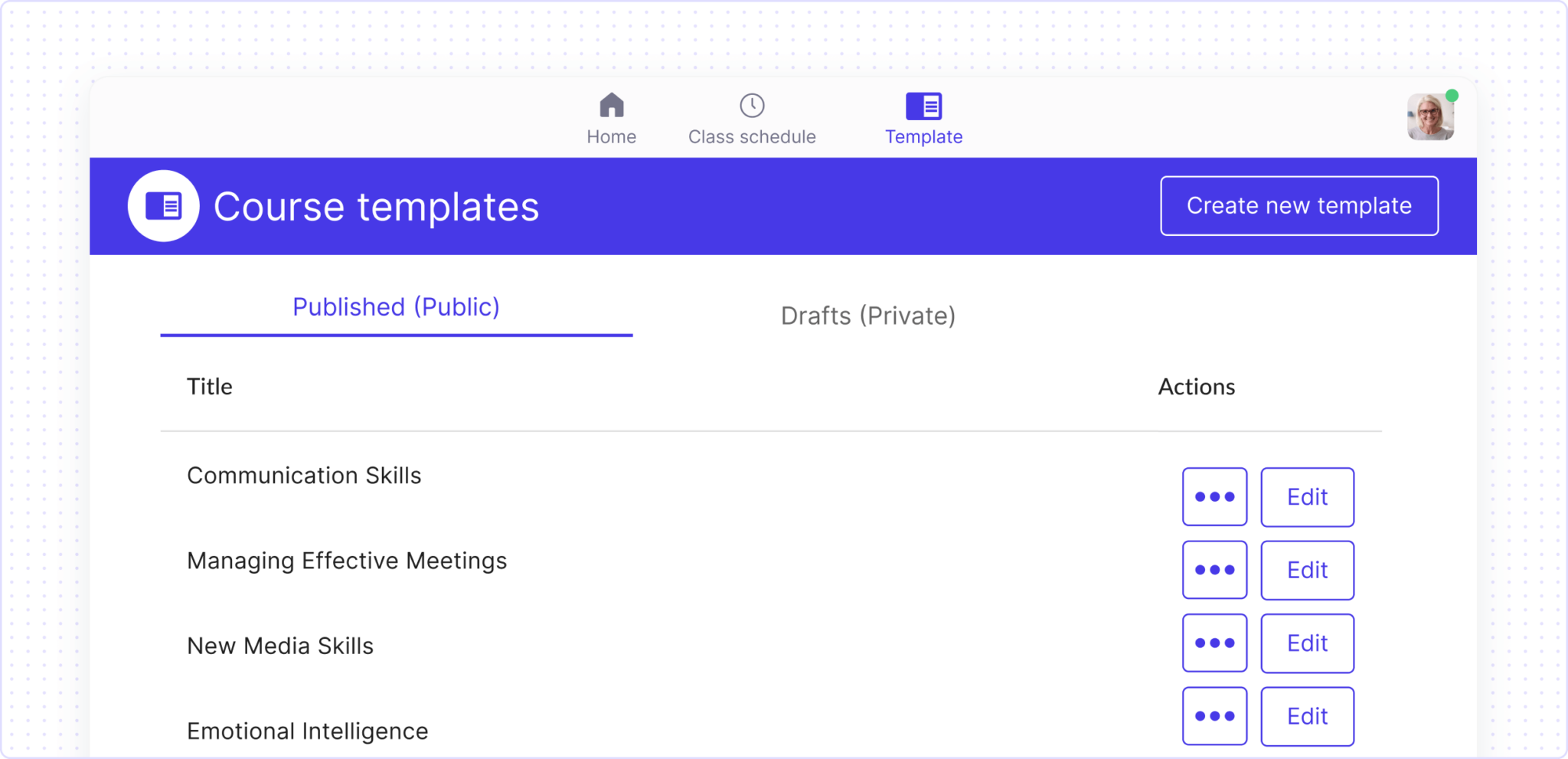The height and width of the screenshot is (759, 1568).
Task: Edit the Emotional Intelligence template
Action: click(x=1307, y=716)
